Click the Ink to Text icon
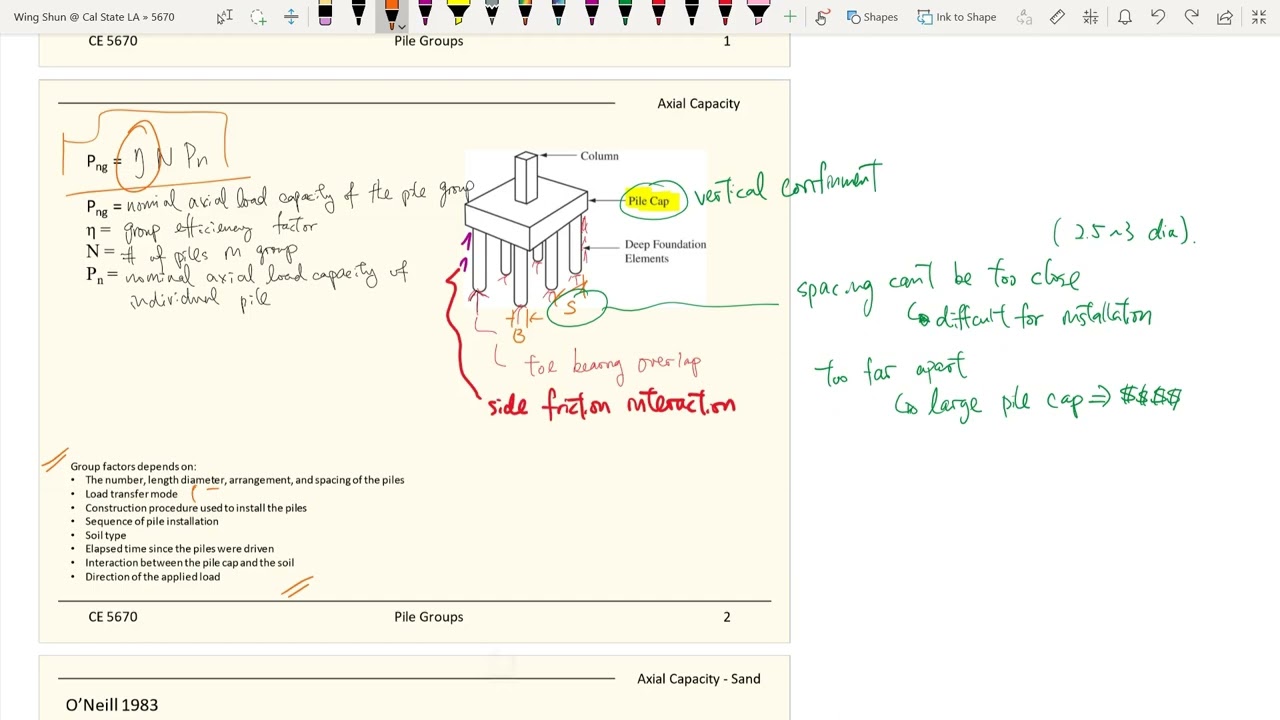Screen dimensions: 1280x720 tap(1023, 17)
